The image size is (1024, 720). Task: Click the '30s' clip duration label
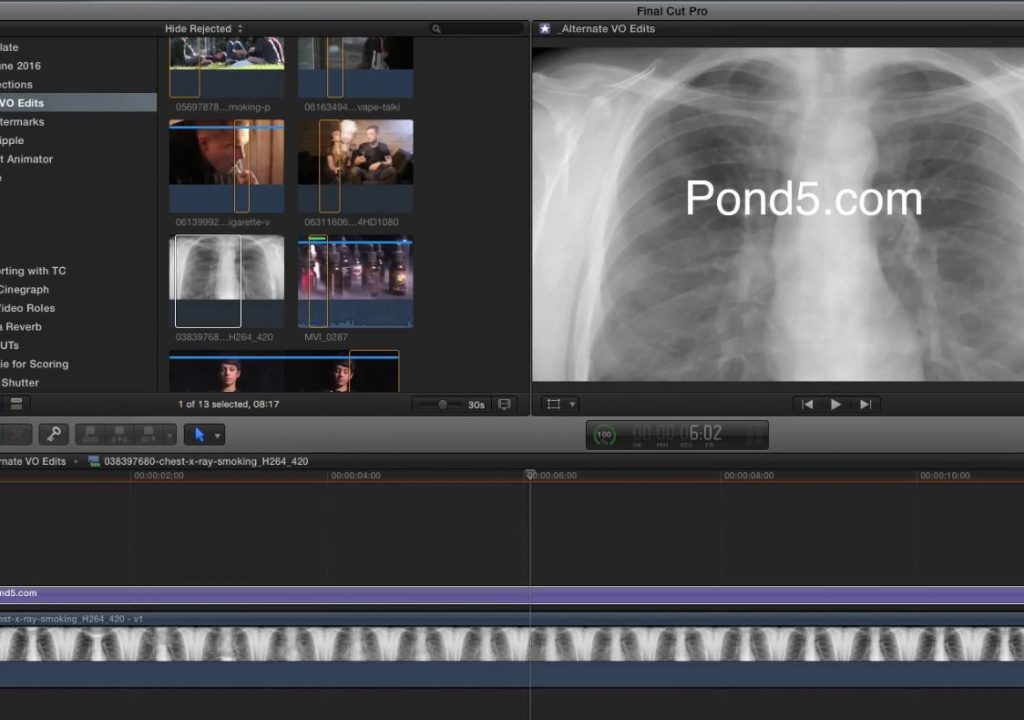[x=476, y=405]
